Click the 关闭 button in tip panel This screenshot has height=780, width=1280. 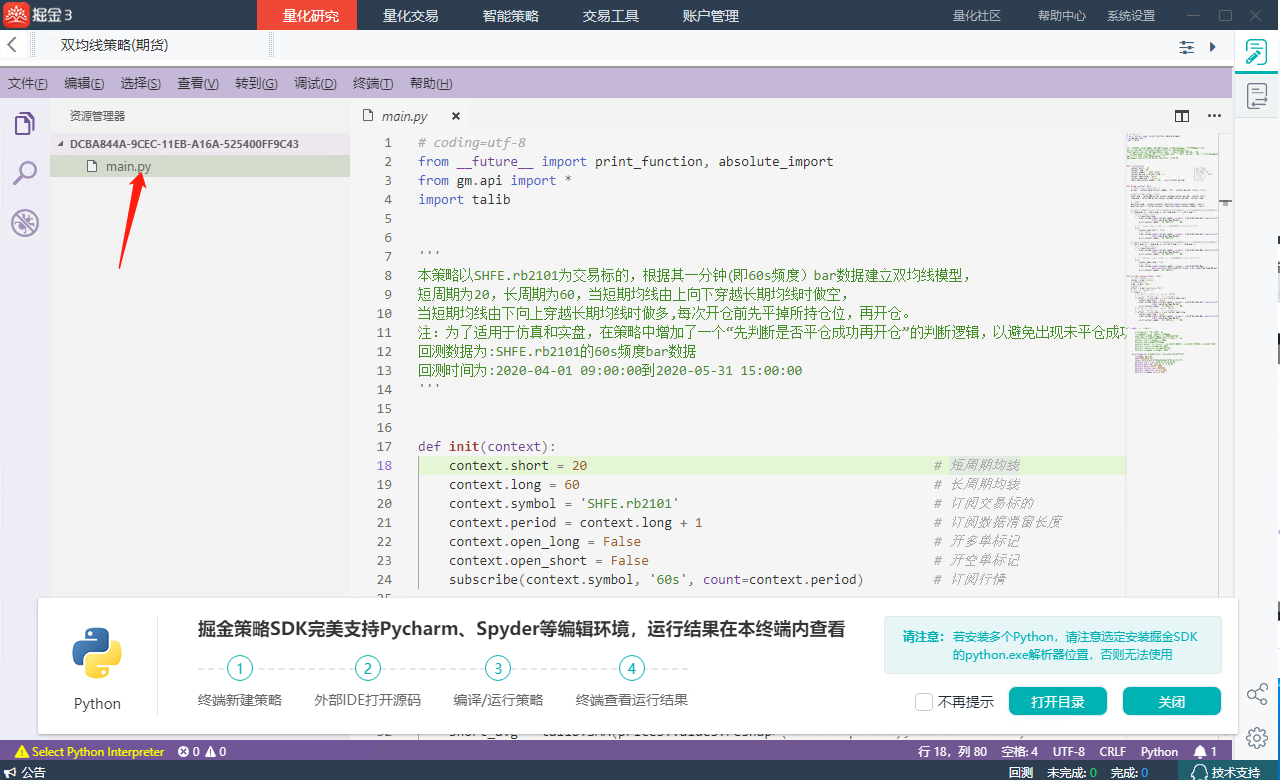(1172, 701)
